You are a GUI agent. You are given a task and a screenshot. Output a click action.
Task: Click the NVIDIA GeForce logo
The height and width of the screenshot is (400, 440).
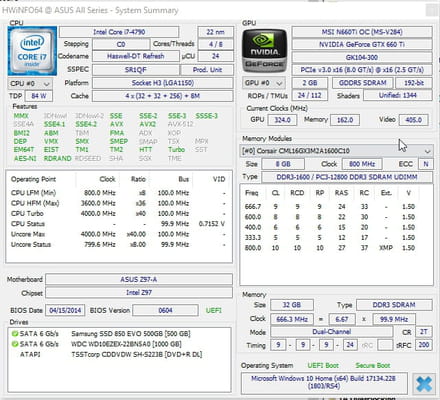click(264, 51)
